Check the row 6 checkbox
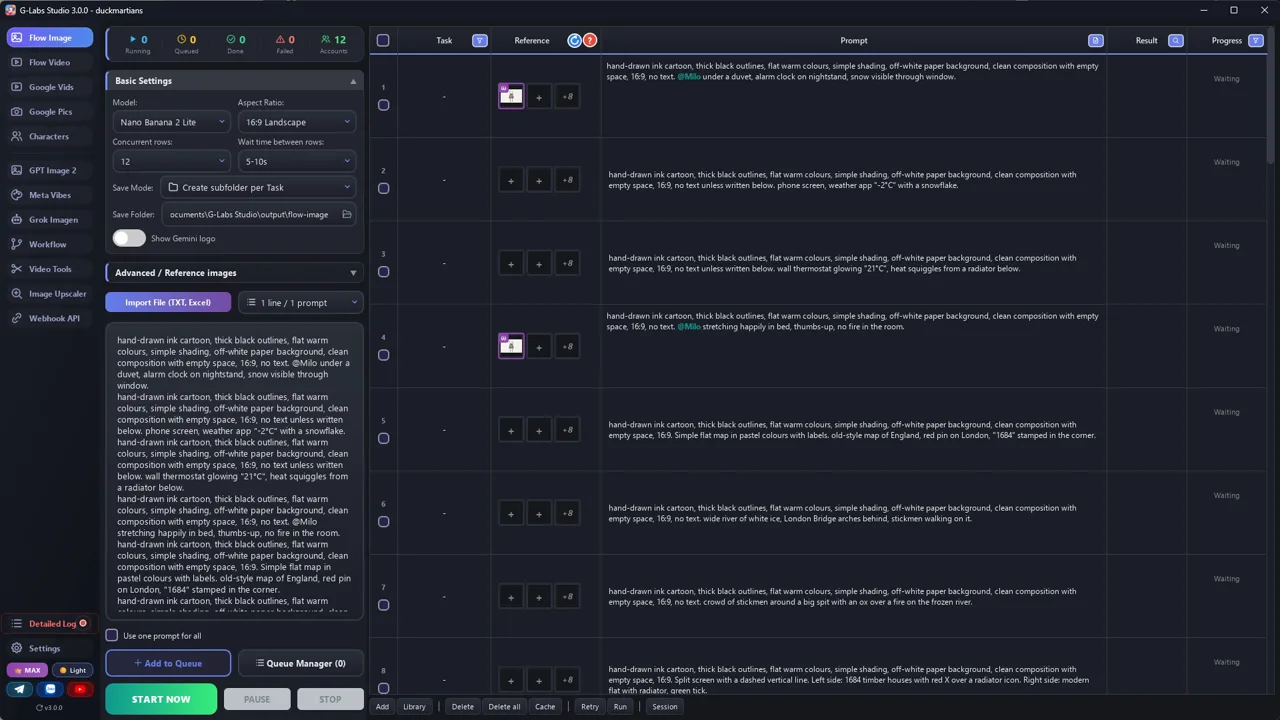 383,522
